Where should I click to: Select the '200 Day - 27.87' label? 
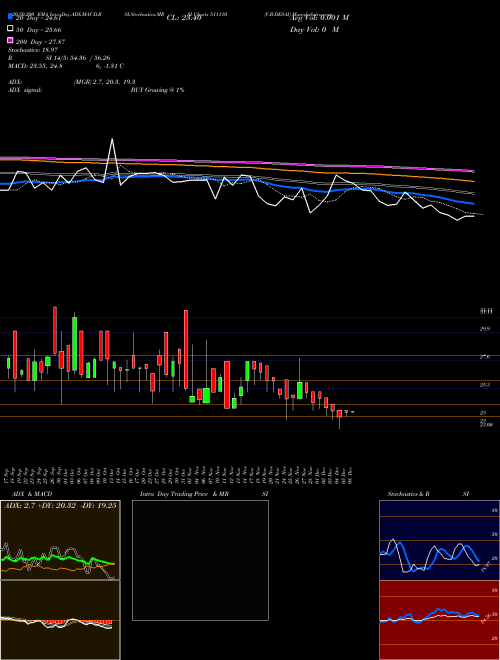pos(40,42)
